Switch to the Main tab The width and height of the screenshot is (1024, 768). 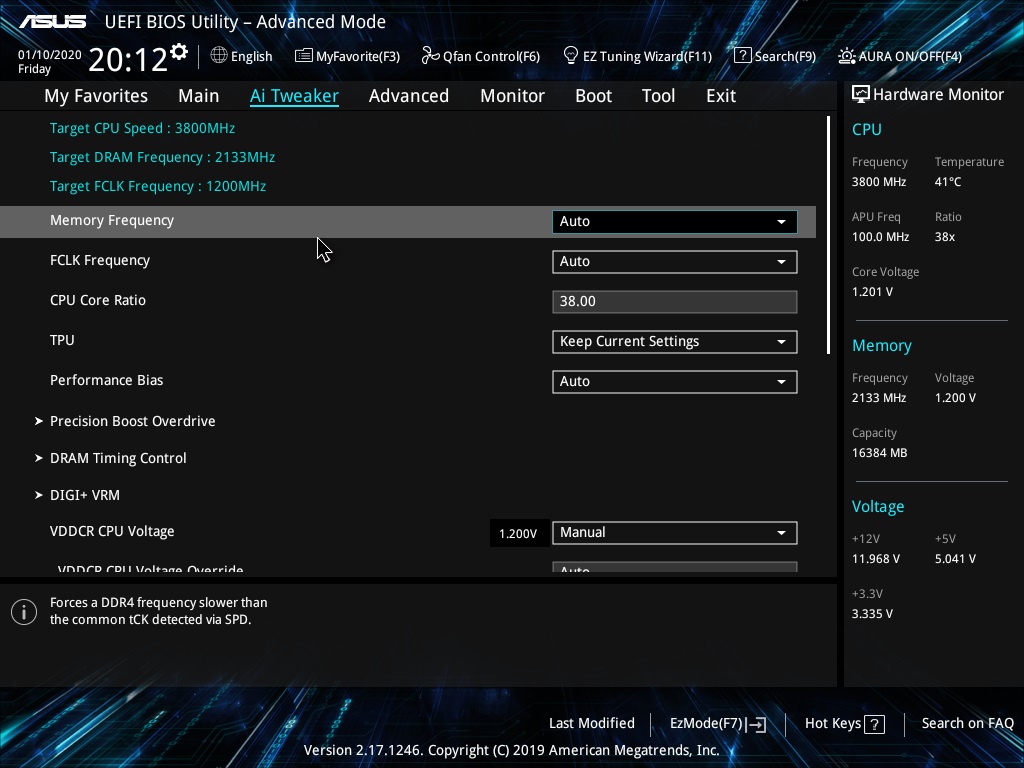199,96
